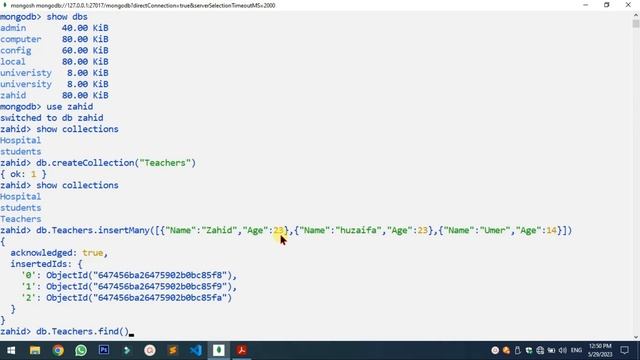The width and height of the screenshot is (640, 360).
Task: Open the teal arrow app in taskbar
Action: [127, 350]
